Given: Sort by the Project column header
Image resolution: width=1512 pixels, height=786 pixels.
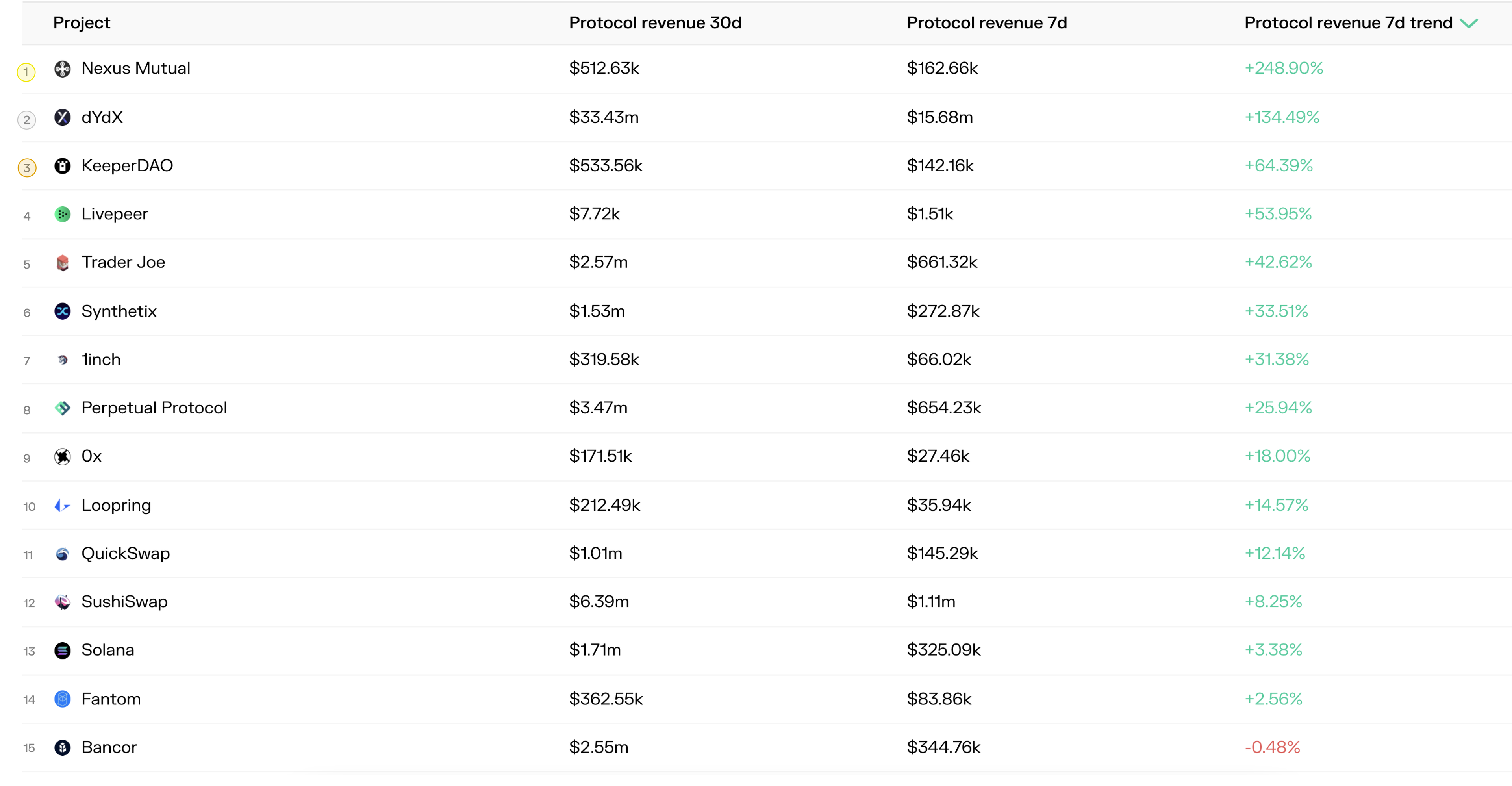Looking at the screenshot, I should point(82,23).
